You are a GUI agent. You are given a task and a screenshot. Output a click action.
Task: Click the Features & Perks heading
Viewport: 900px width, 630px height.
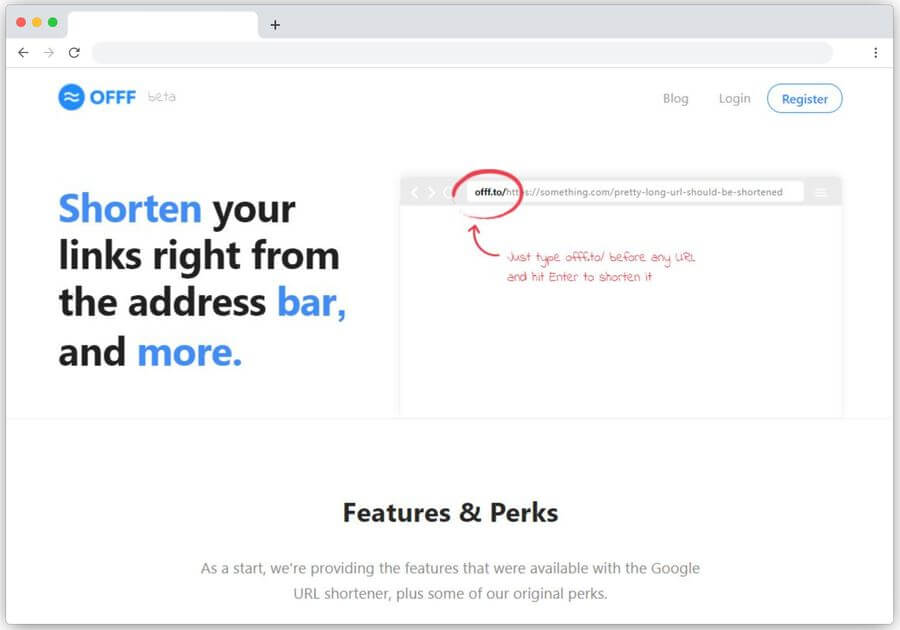[450, 512]
